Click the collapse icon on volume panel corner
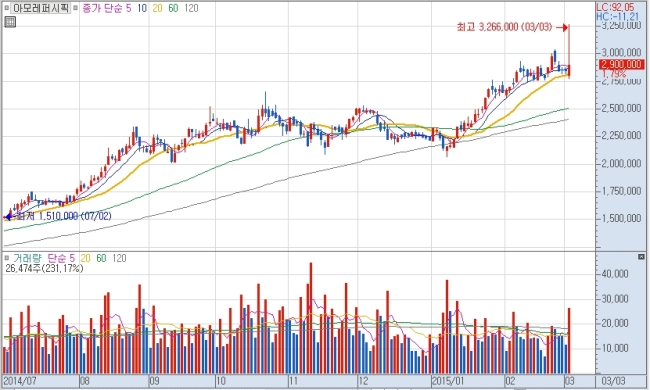Image resolution: width=650 pixels, height=390 pixels. tap(641, 257)
